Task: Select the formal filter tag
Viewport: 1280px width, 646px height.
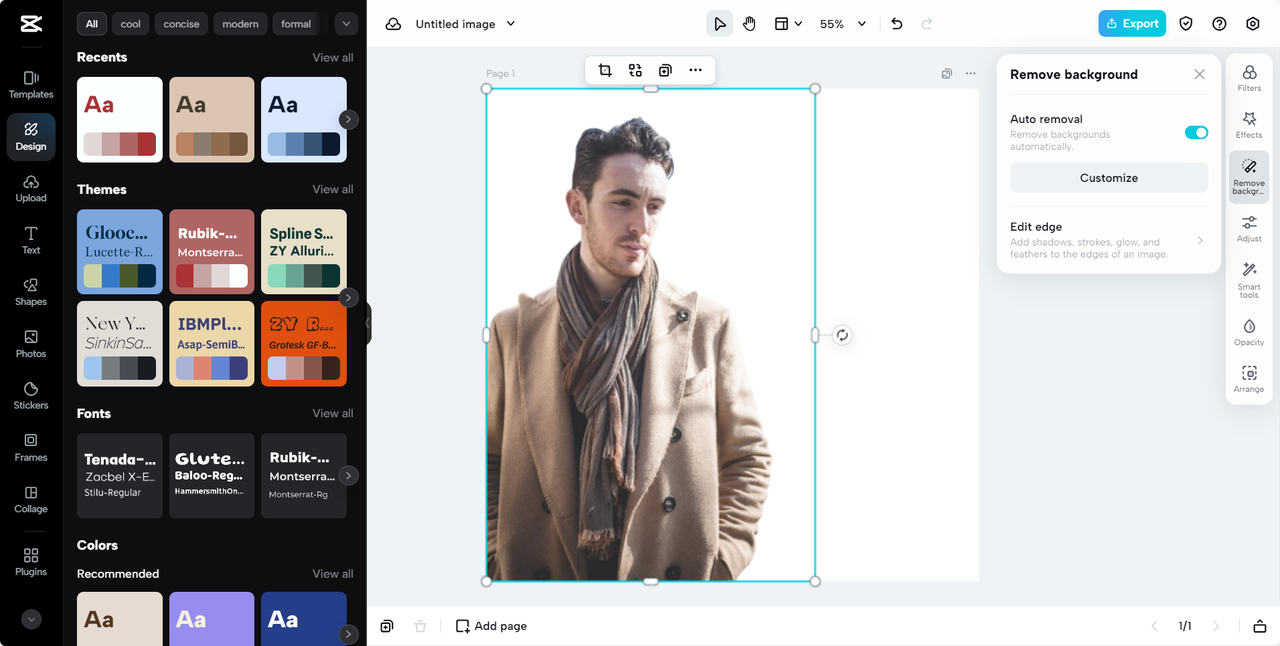Action: click(296, 24)
